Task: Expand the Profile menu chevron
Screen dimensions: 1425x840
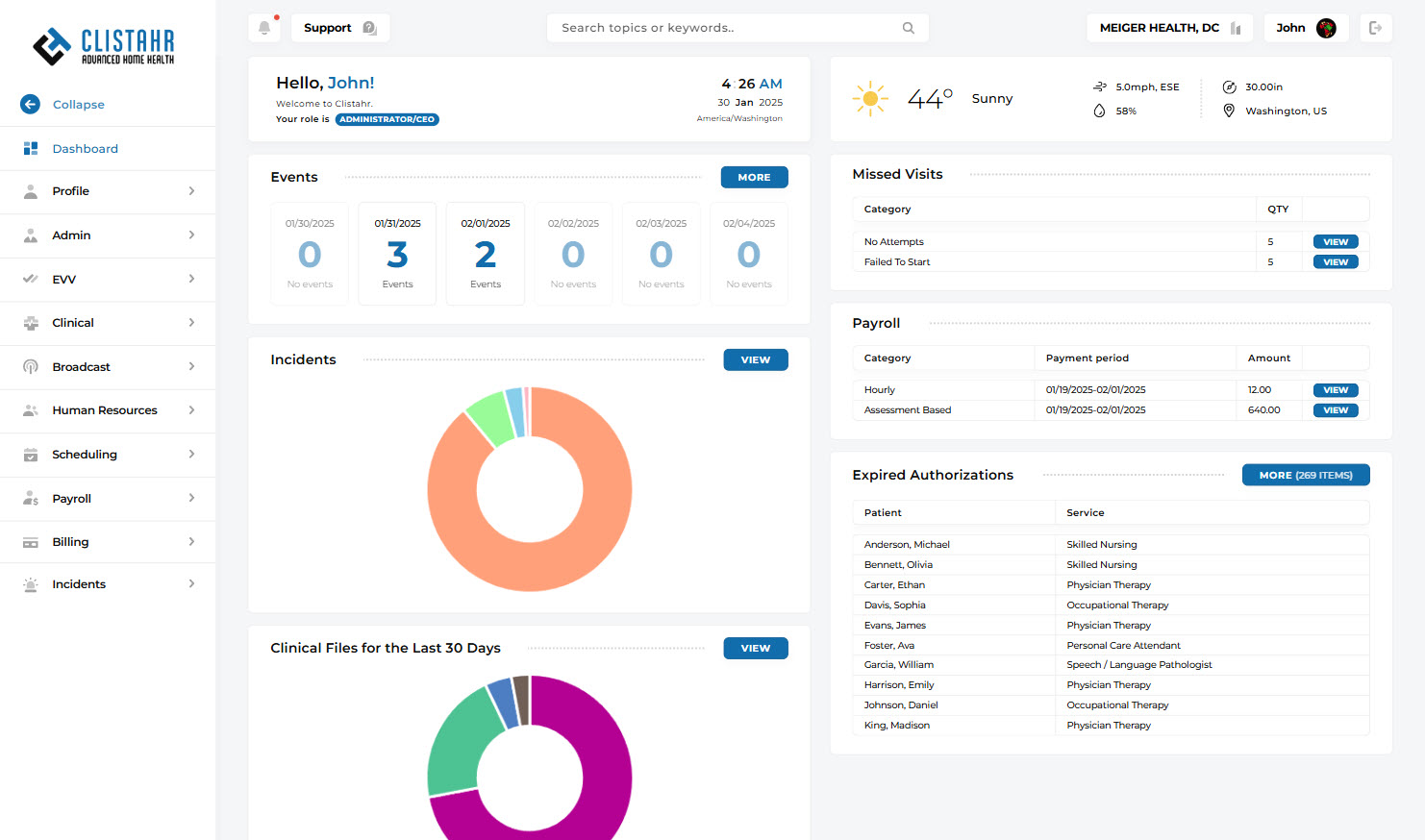Action: pos(191,191)
